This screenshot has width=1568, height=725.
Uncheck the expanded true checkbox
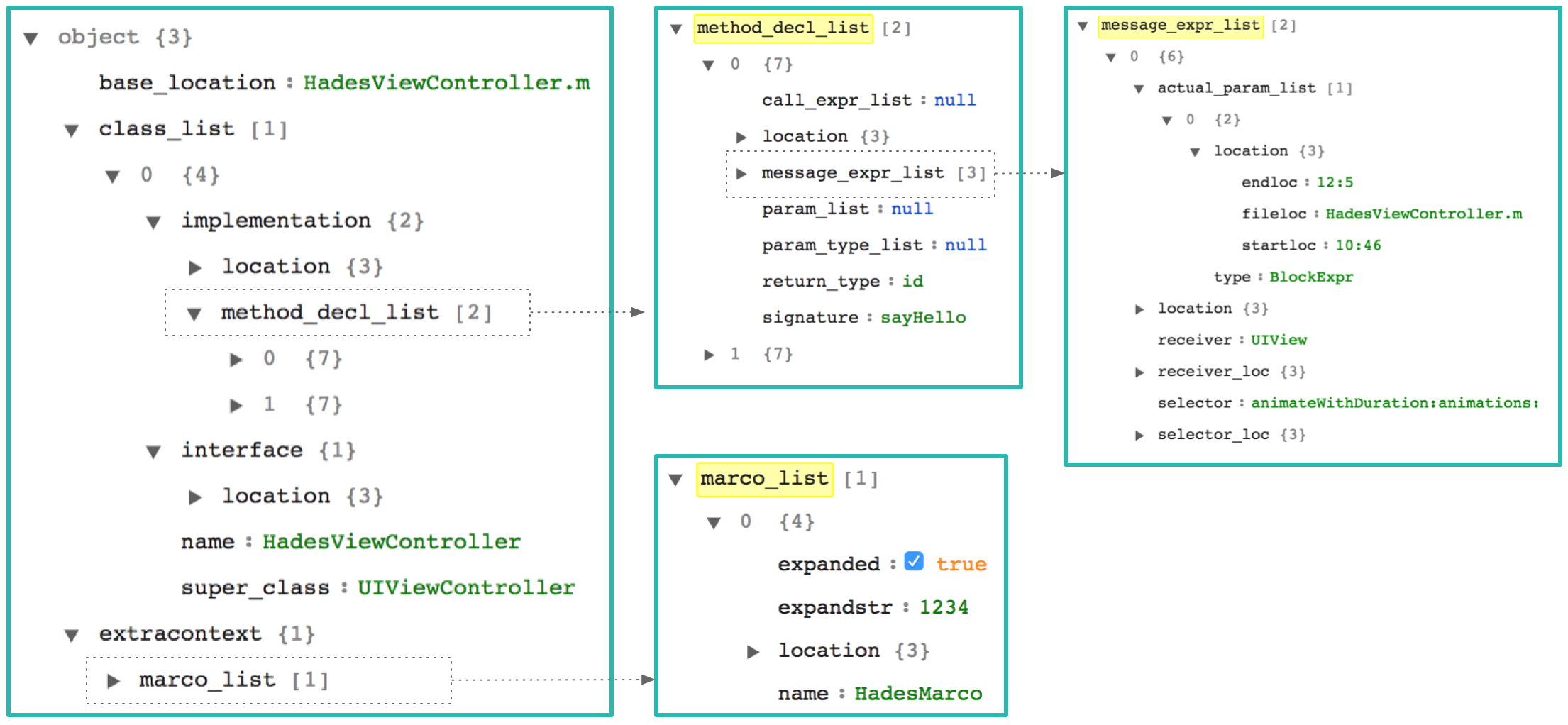click(x=914, y=561)
